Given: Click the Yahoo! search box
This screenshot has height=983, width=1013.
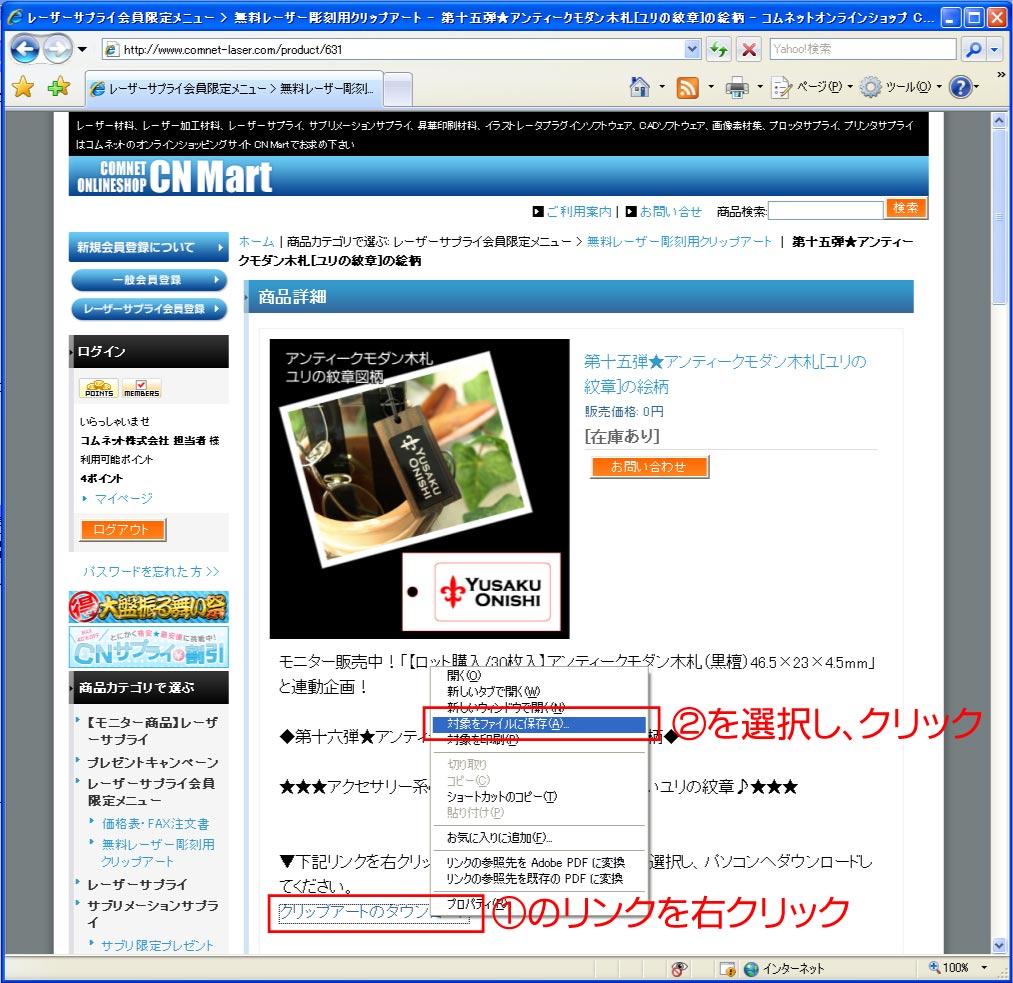Looking at the screenshot, I should tap(862, 49).
